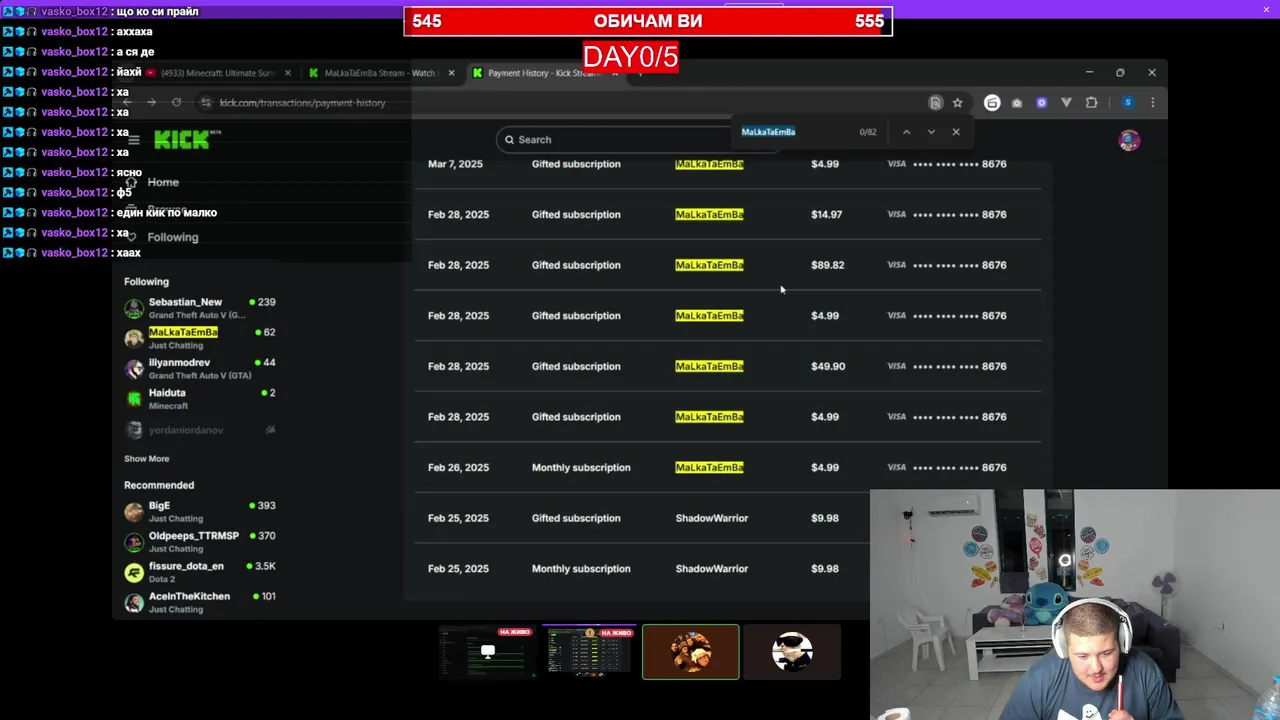Select the round avatar thumbnail at bottom

(x=792, y=652)
